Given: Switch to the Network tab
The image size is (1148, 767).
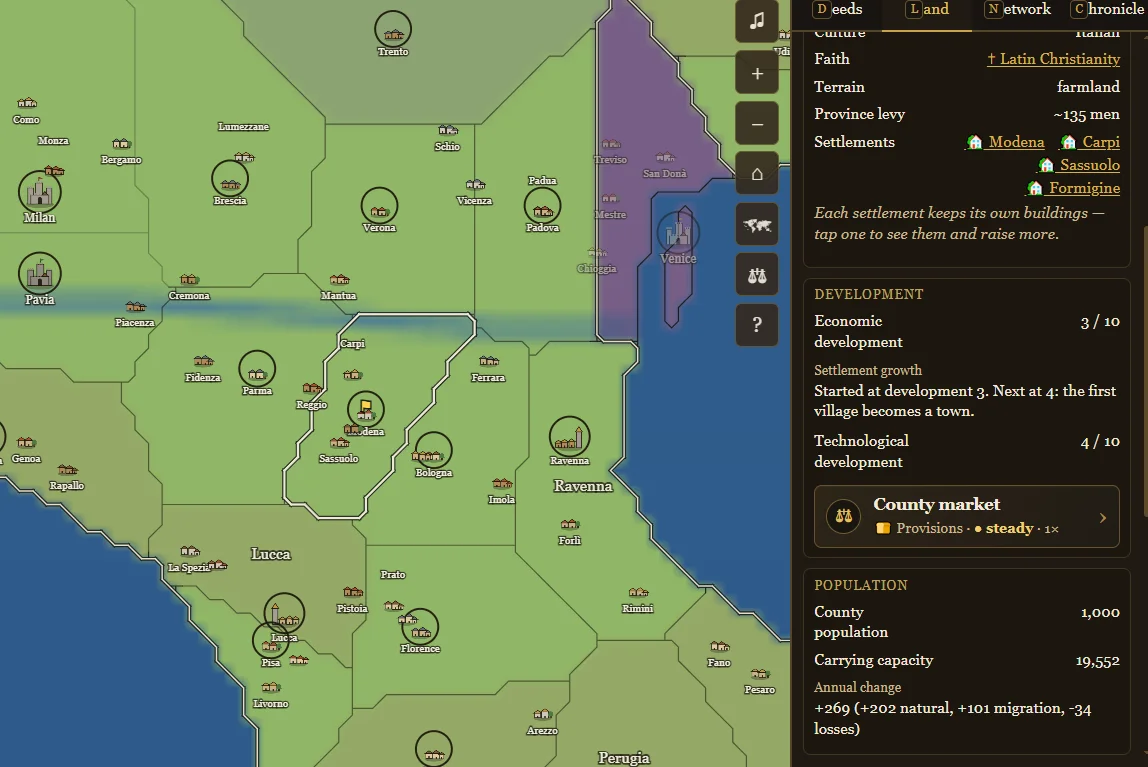Looking at the screenshot, I should [1018, 10].
